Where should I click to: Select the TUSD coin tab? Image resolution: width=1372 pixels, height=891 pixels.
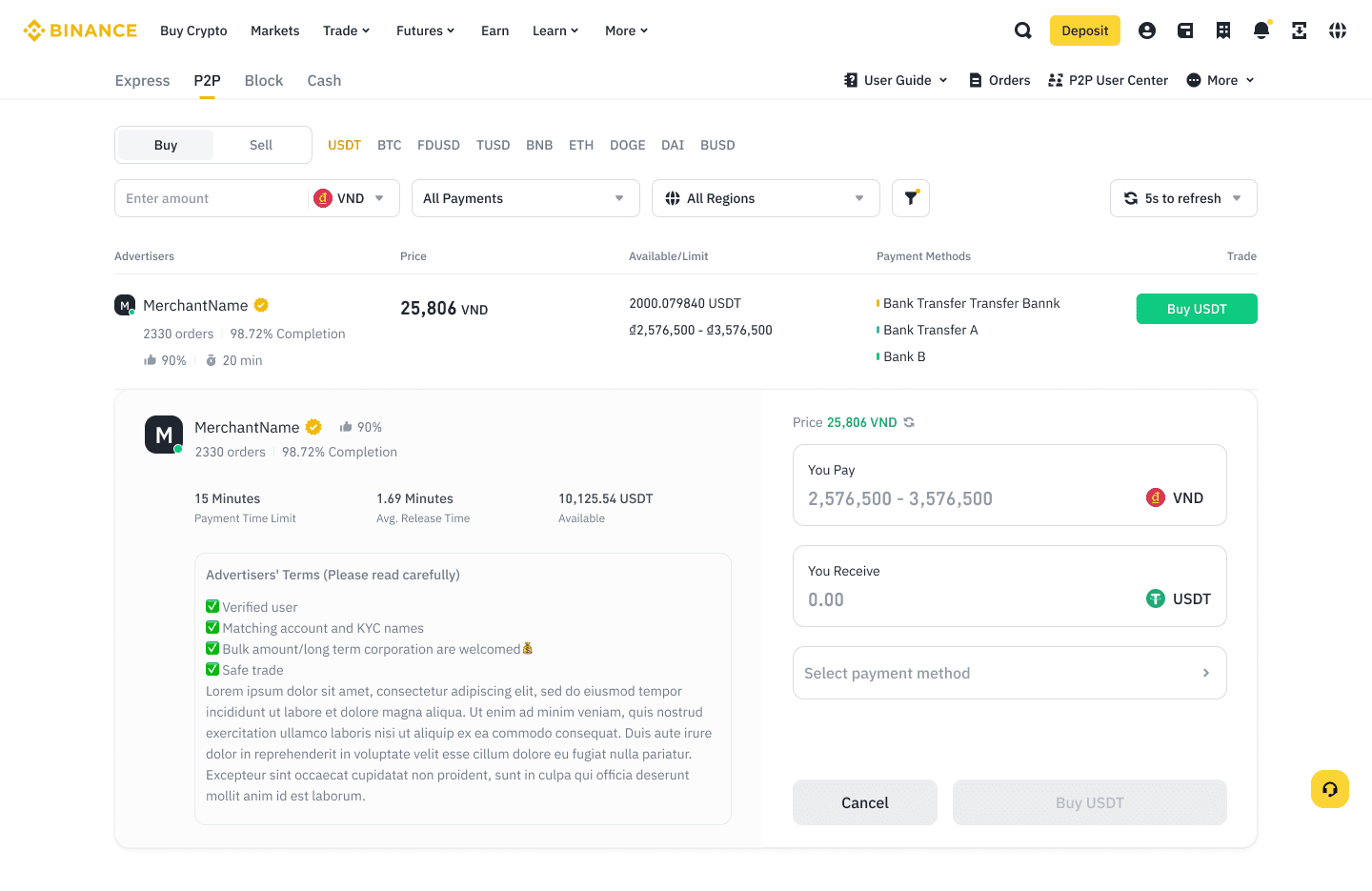pyautogui.click(x=493, y=145)
